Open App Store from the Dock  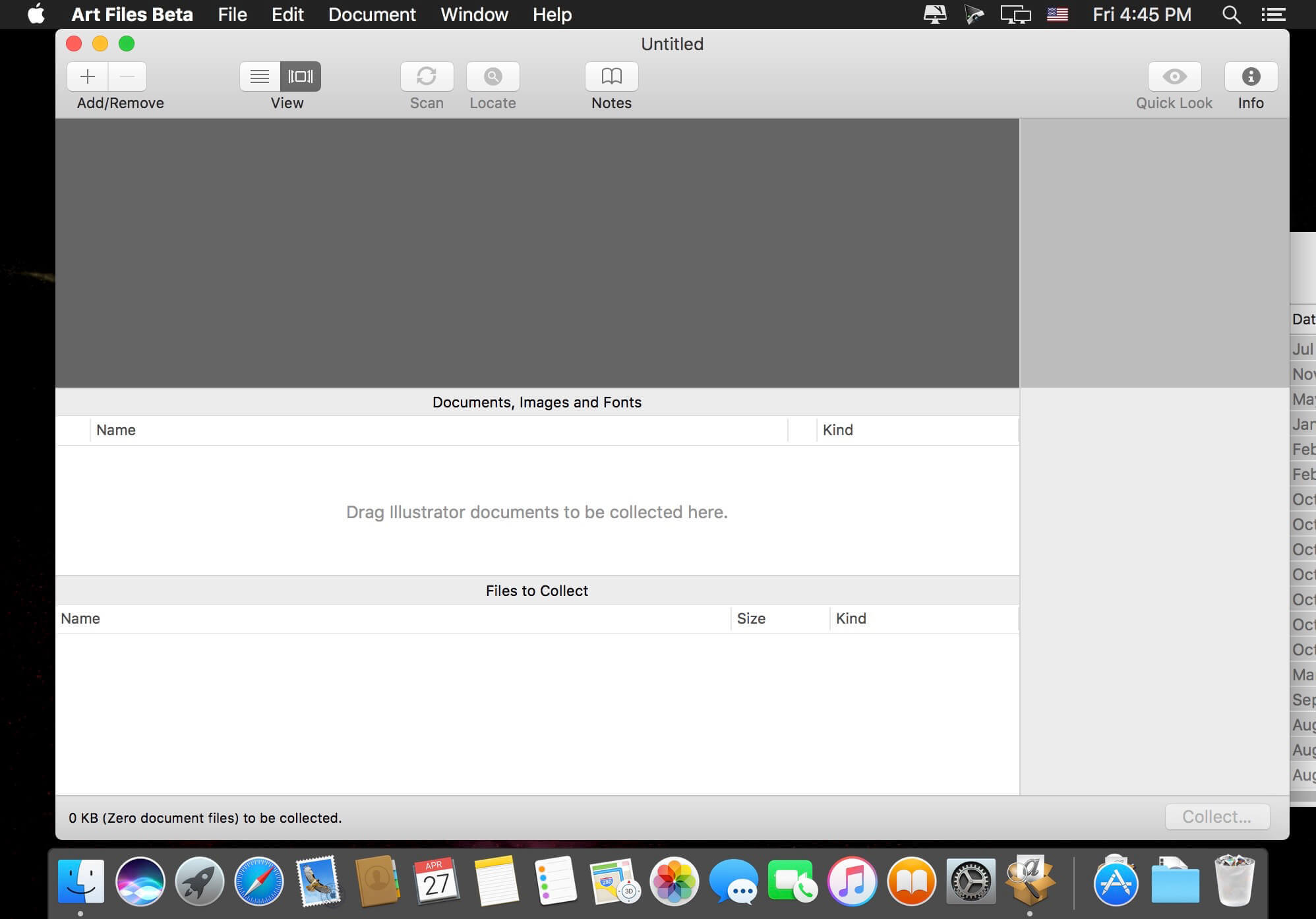click(1116, 881)
